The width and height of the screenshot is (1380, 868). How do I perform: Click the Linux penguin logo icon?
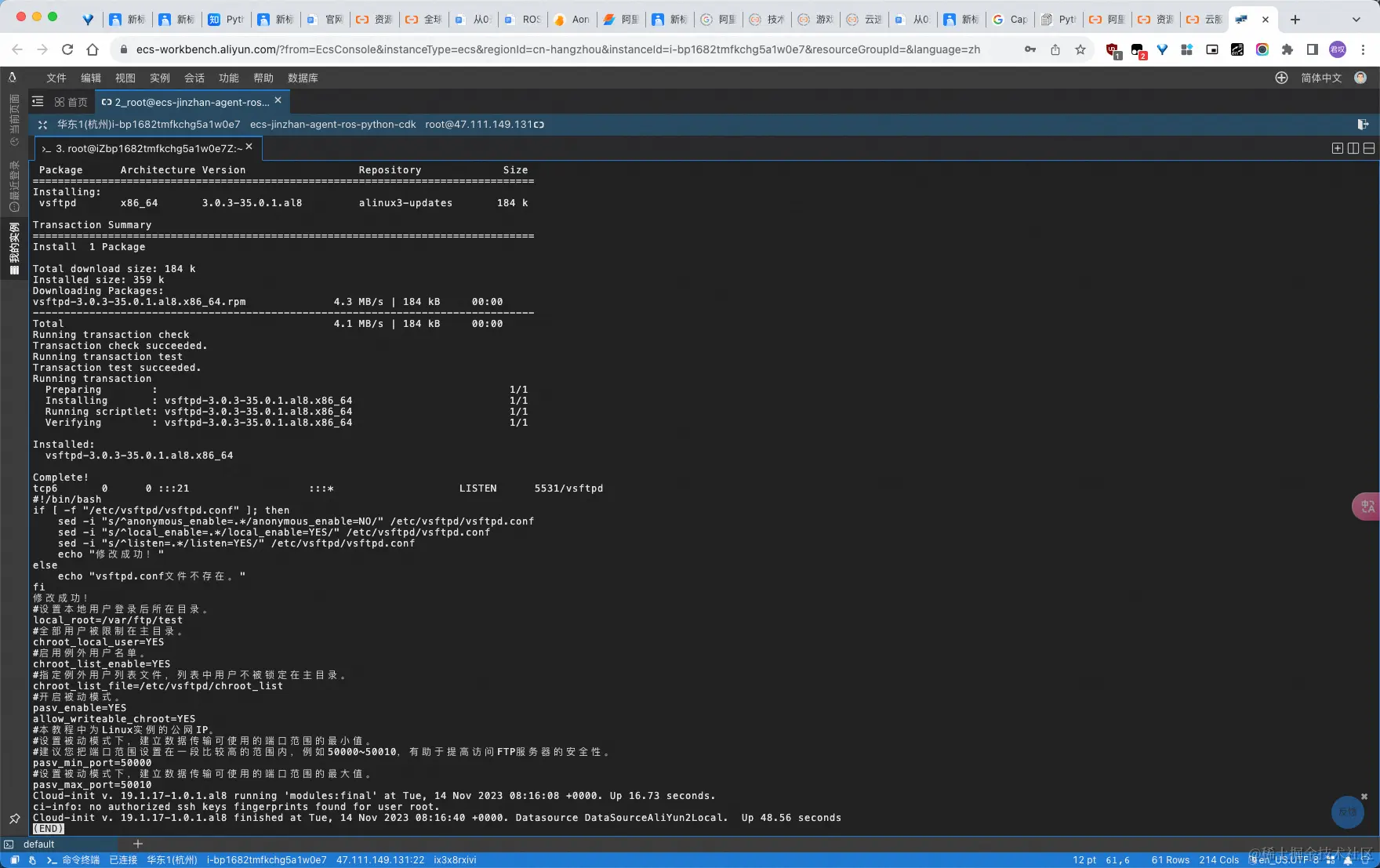pos(13,77)
